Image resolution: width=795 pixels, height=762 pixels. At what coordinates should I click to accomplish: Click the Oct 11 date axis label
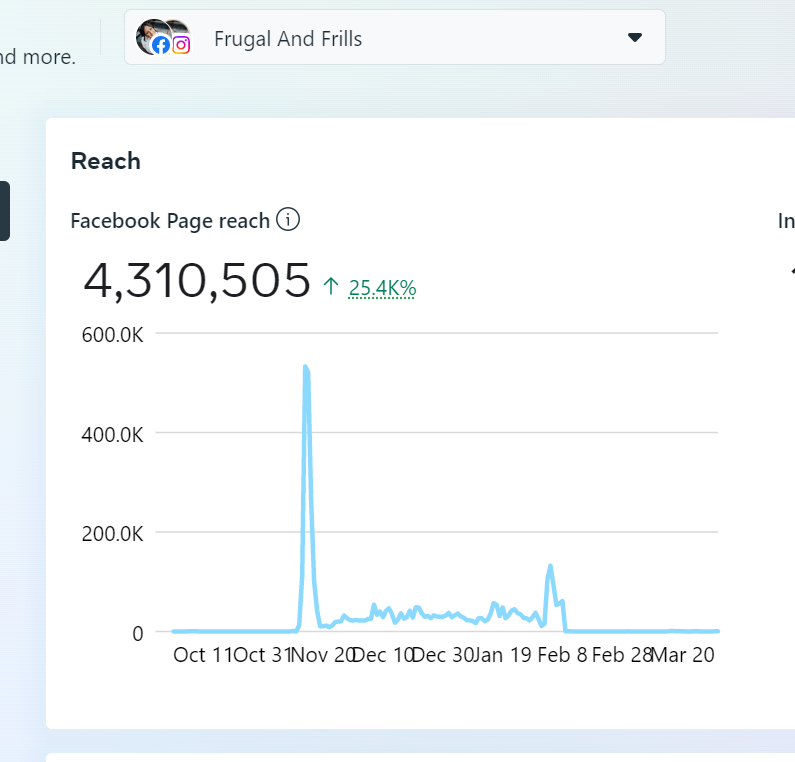pyautogui.click(x=202, y=655)
